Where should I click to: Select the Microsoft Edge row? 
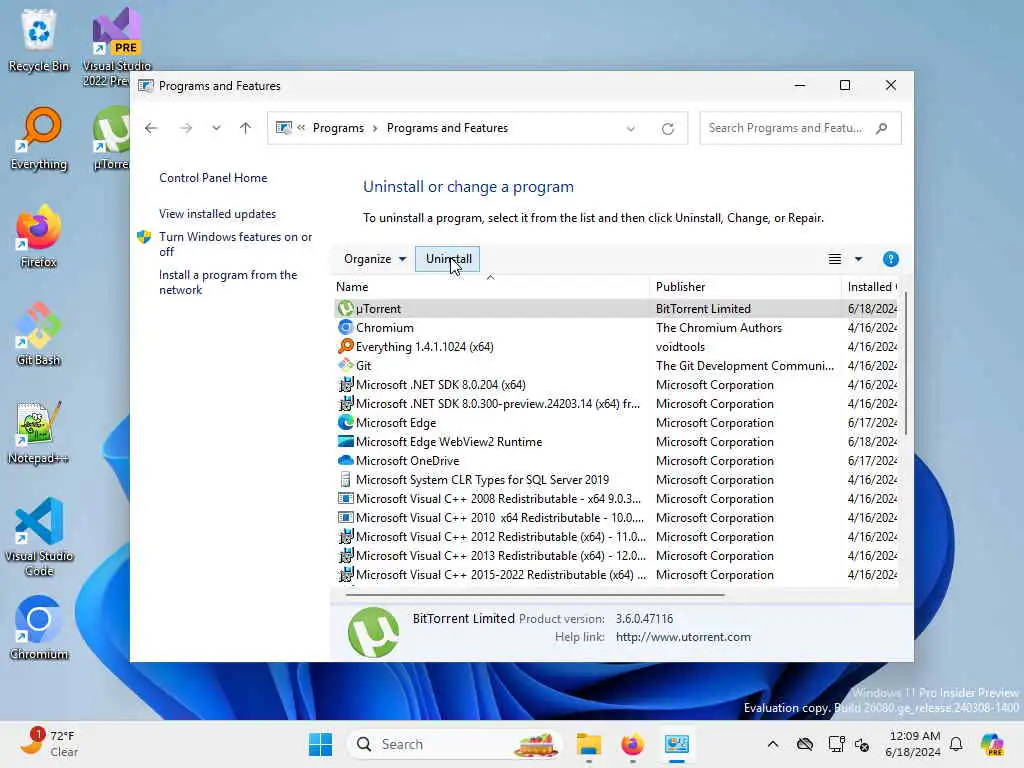(x=616, y=422)
